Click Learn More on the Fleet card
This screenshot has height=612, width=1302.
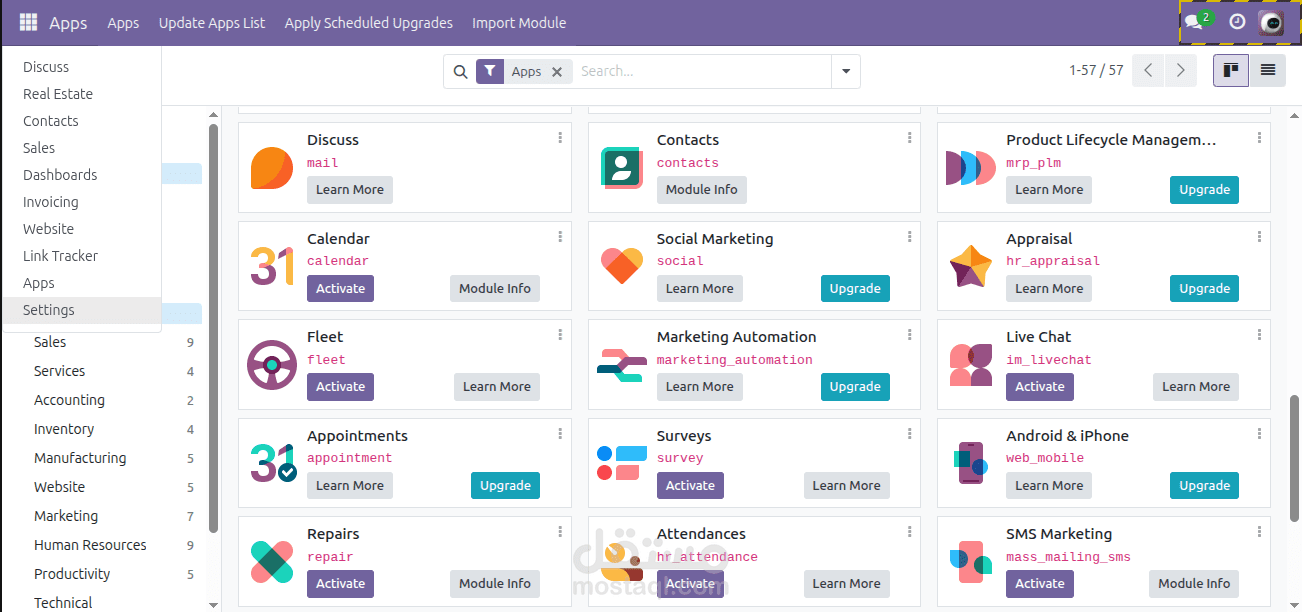tap(496, 387)
